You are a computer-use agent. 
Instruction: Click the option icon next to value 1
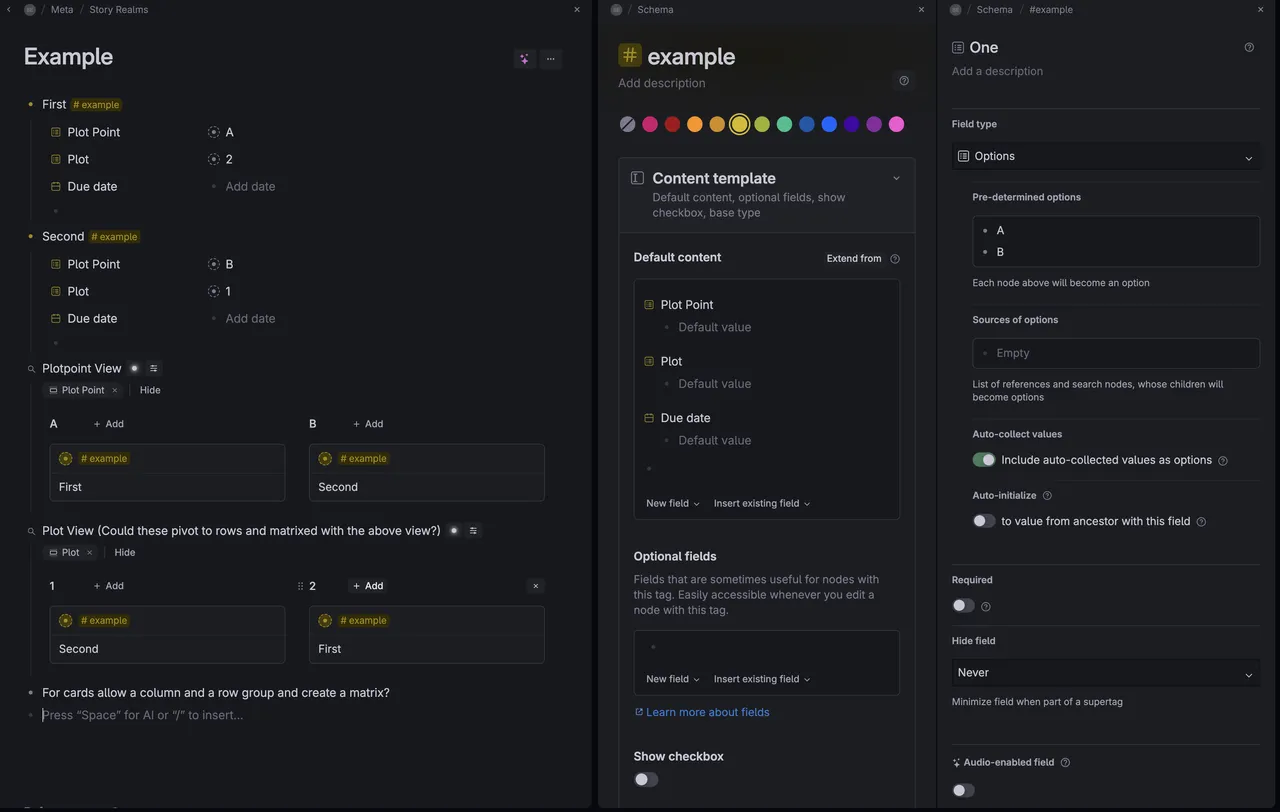point(213,291)
